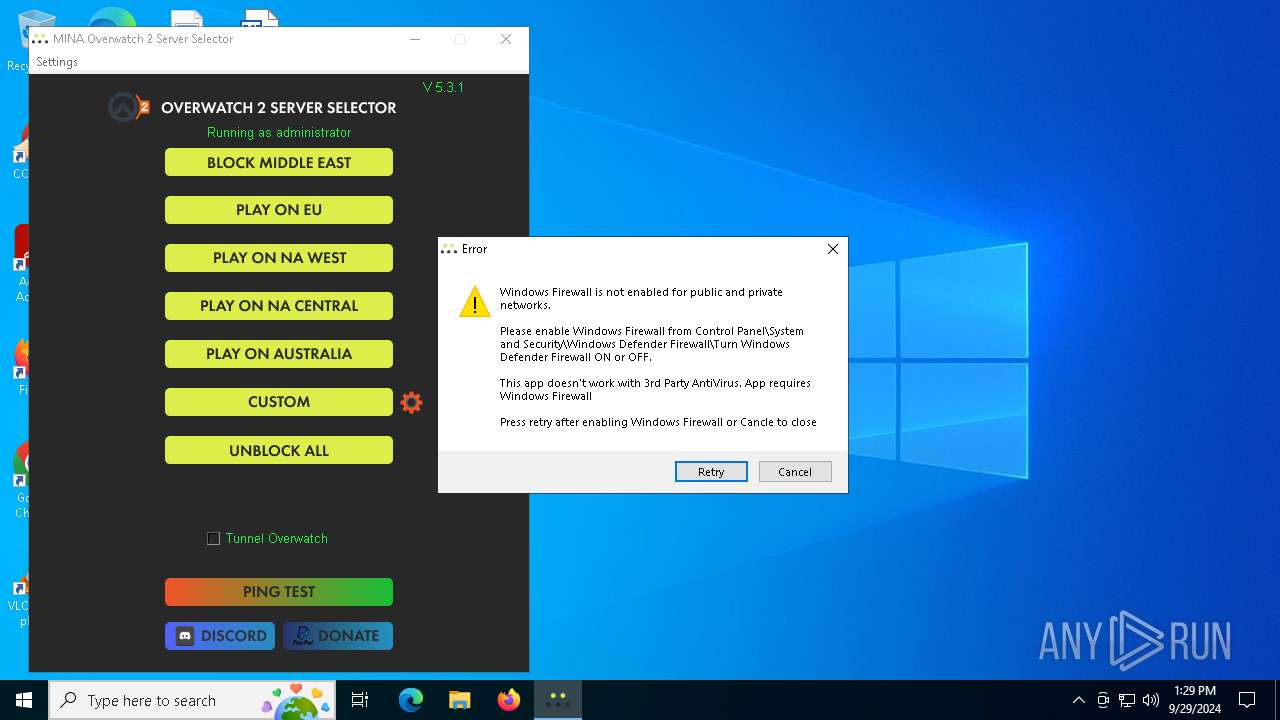Click the CUSTOM button
Viewport: 1280px width, 720px height.
[279, 402]
